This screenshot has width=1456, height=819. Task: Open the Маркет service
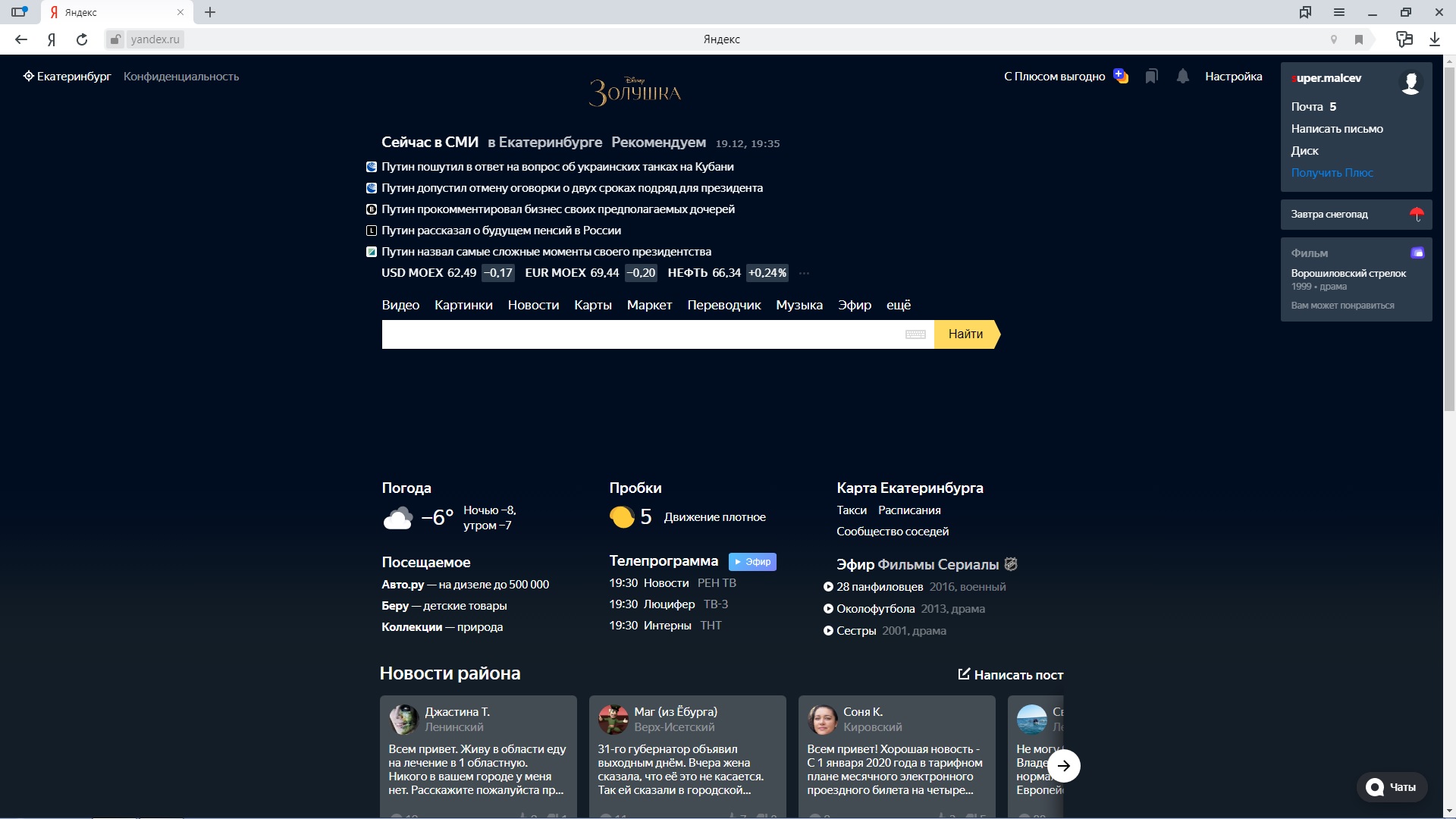649,305
